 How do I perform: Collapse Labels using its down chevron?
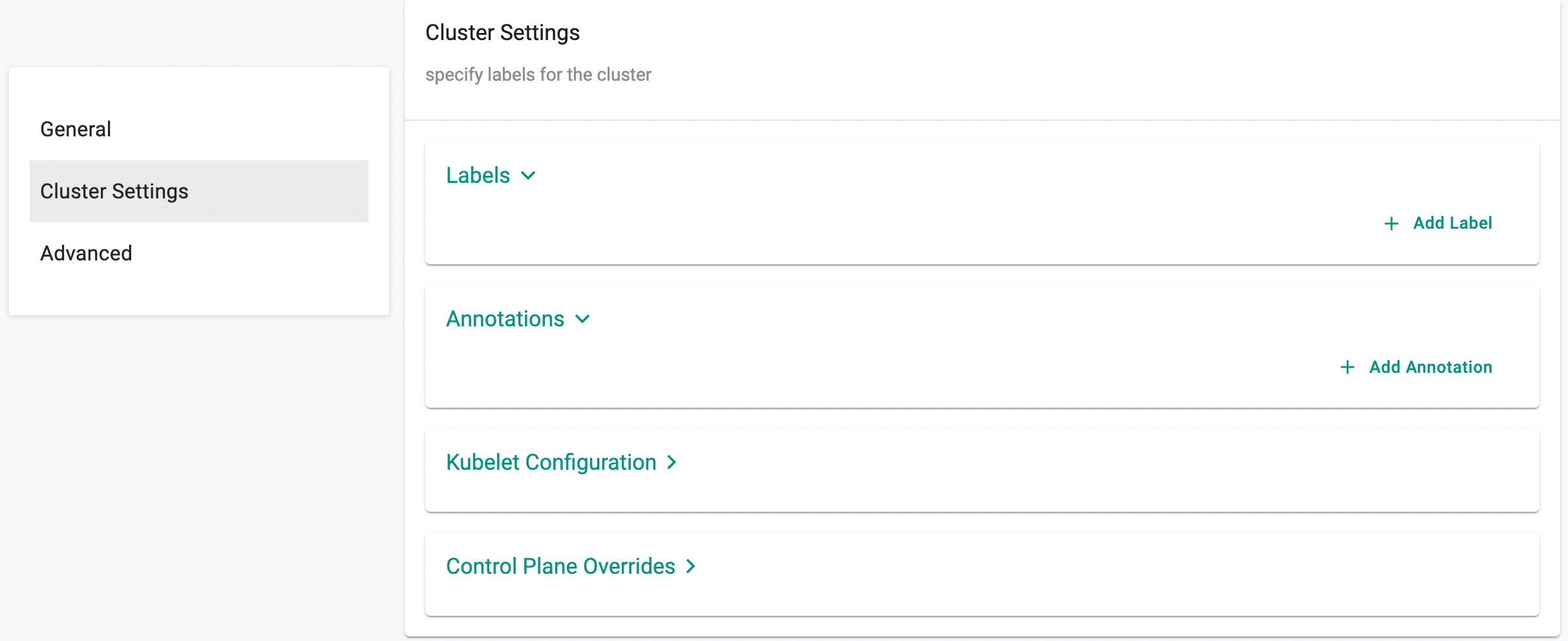528,176
